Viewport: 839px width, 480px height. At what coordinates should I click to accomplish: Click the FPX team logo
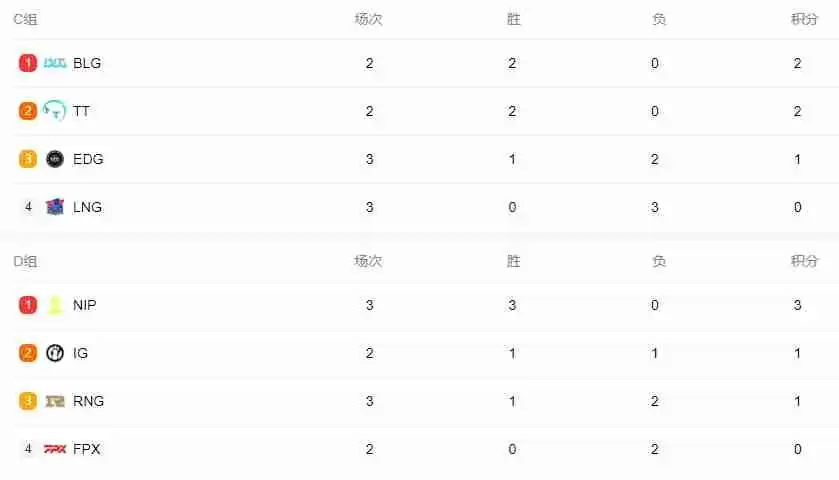pos(55,449)
